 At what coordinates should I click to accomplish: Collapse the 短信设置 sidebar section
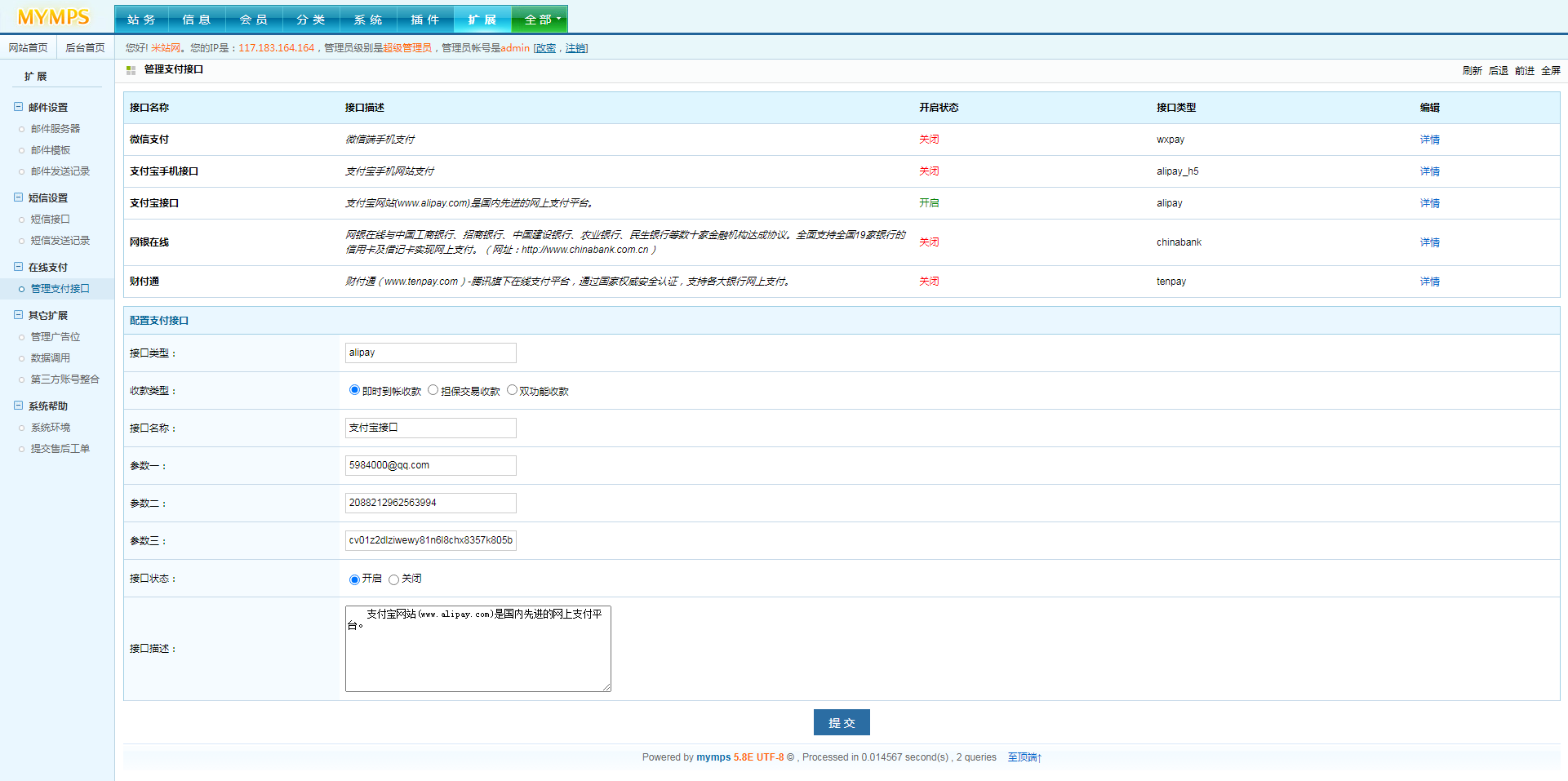click(x=18, y=197)
